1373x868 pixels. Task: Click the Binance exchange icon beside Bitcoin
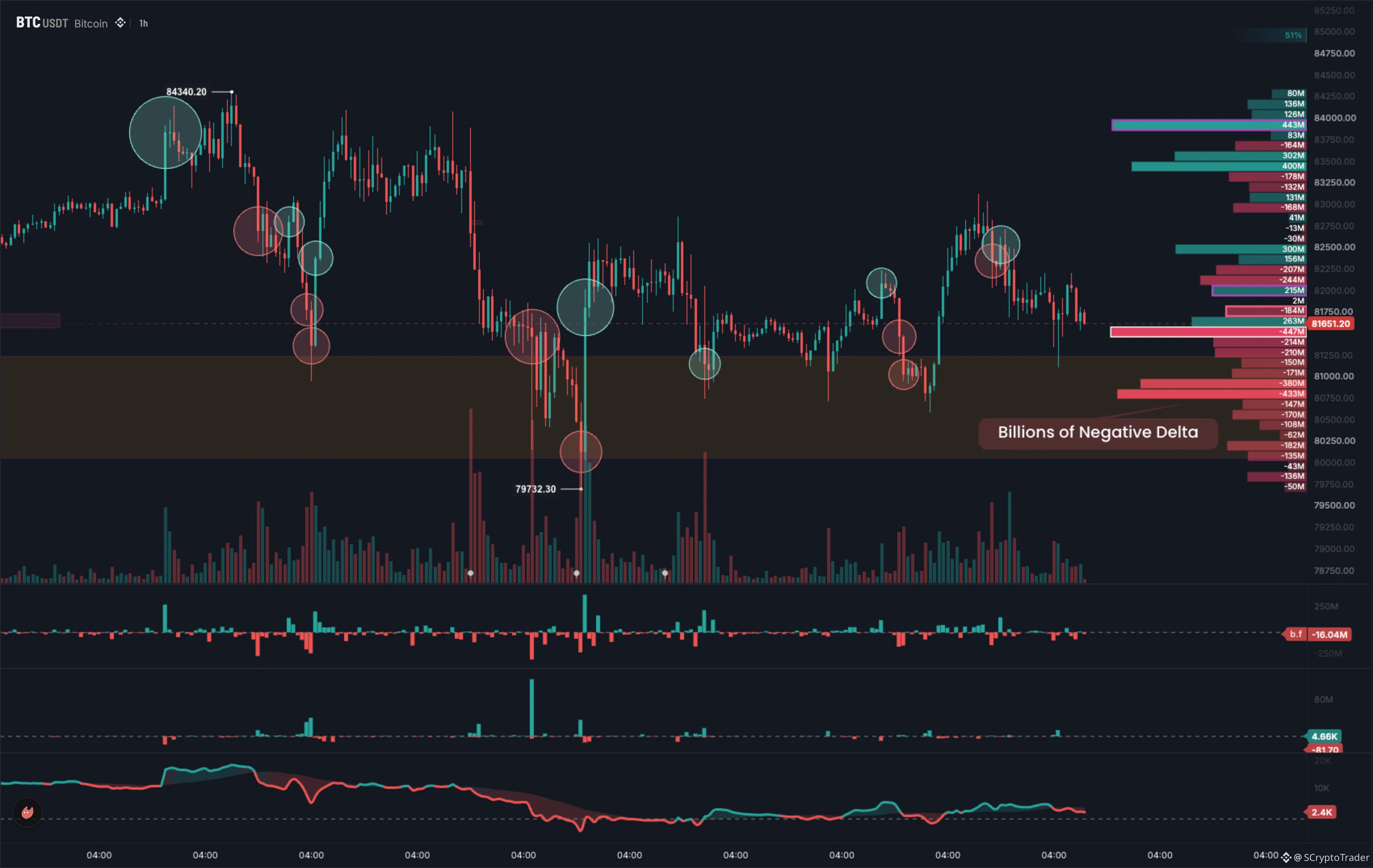[120, 23]
